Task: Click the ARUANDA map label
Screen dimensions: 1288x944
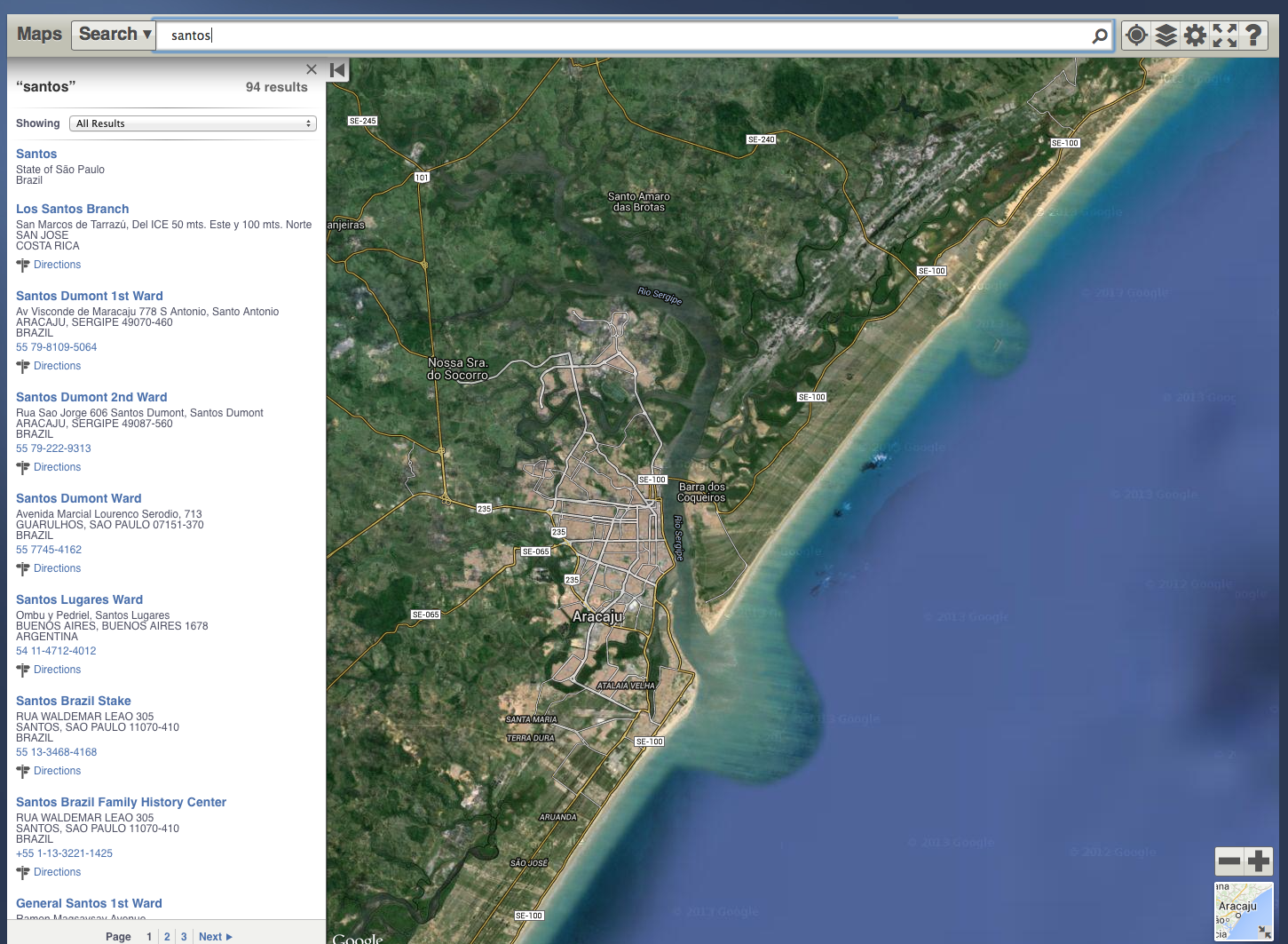Action: coord(558,817)
